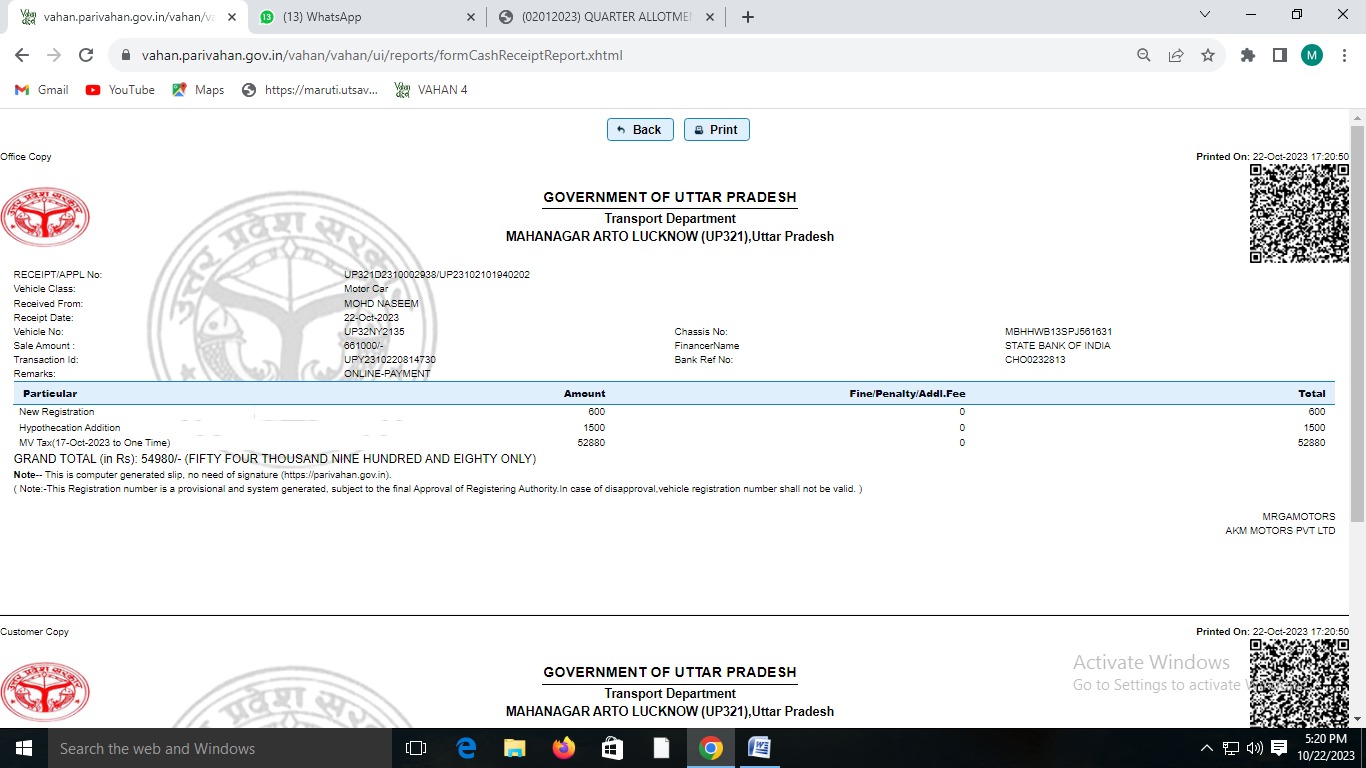The width and height of the screenshot is (1366, 768).
Task: Click financer STATE BANK OF INDIA
Action: tap(1057, 345)
